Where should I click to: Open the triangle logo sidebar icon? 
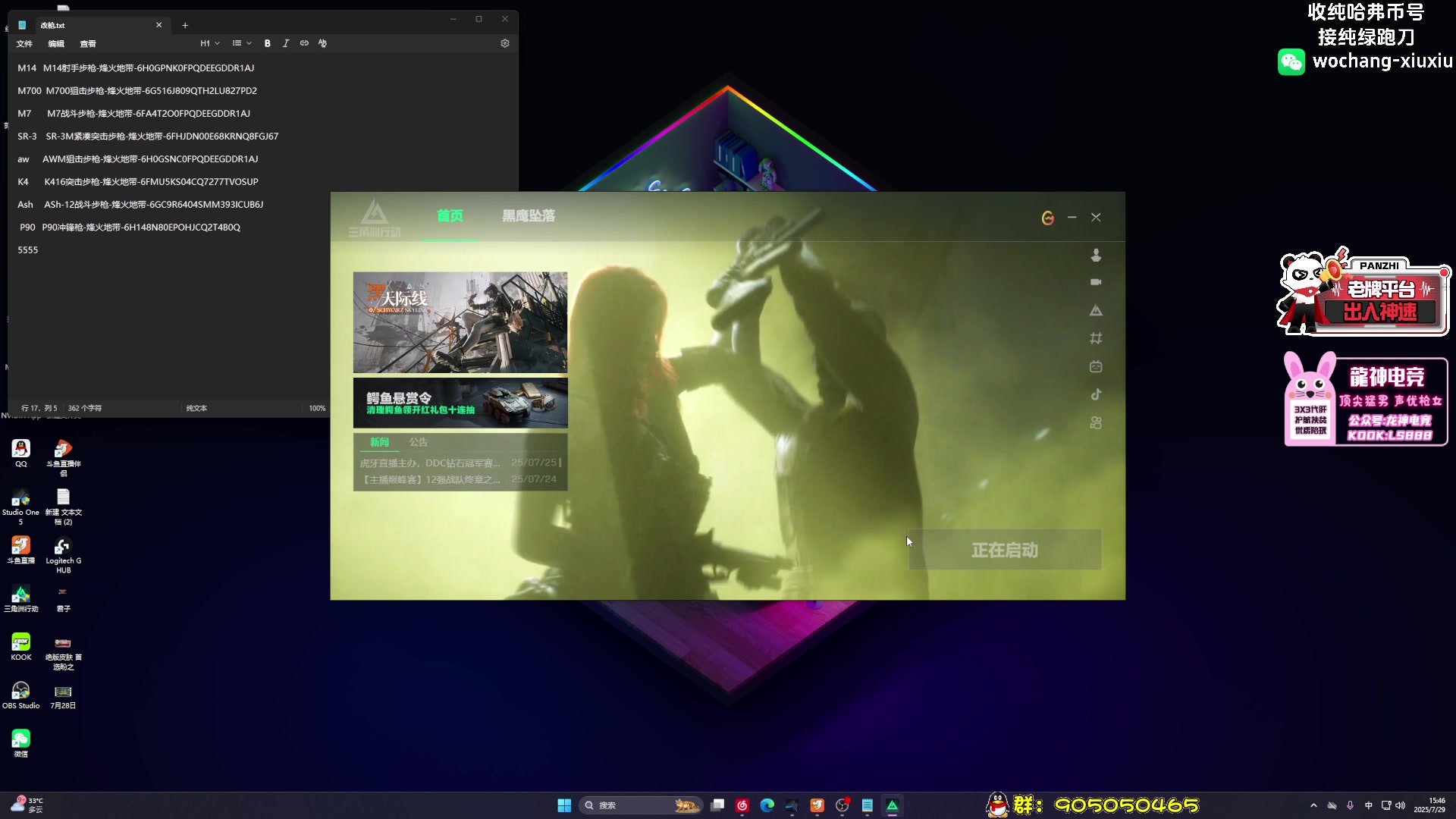point(1096,310)
